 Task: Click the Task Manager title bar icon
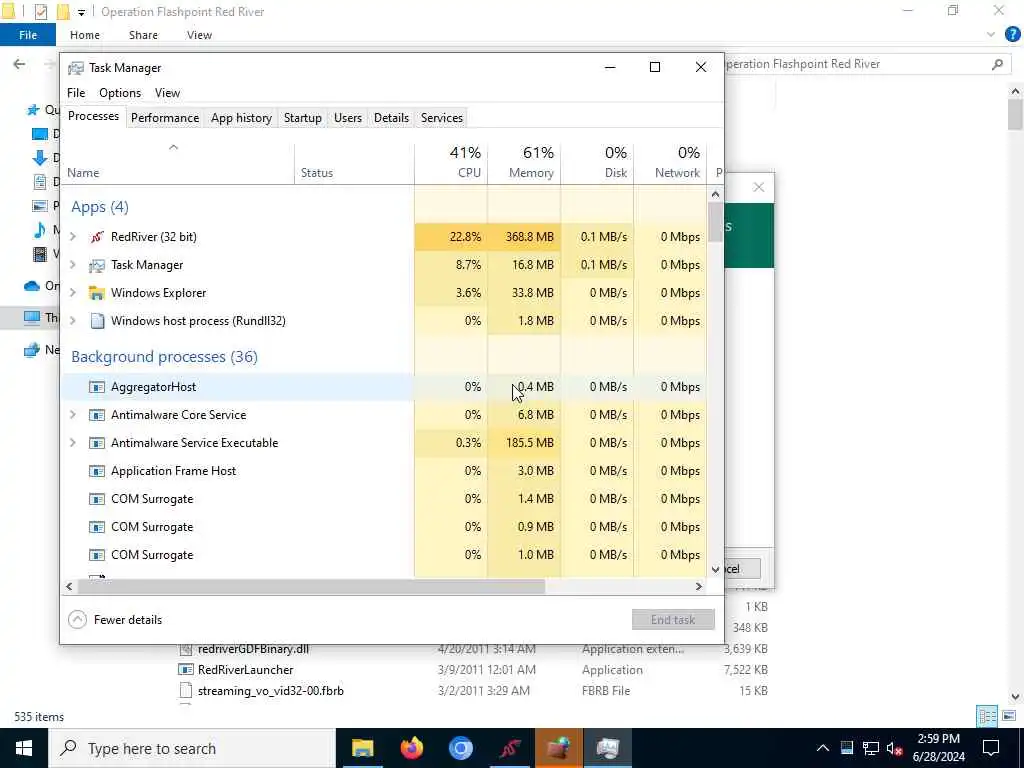tap(76, 68)
